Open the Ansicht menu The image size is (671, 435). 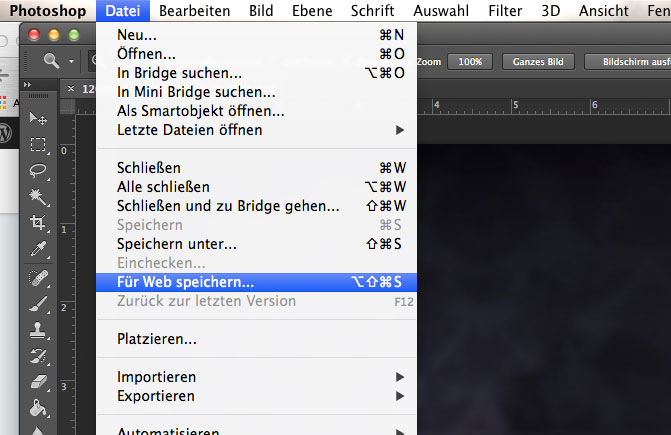point(604,11)
